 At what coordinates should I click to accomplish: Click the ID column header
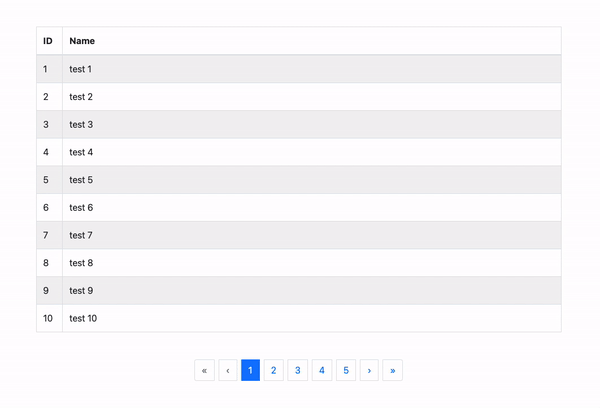tap(49, 41)
